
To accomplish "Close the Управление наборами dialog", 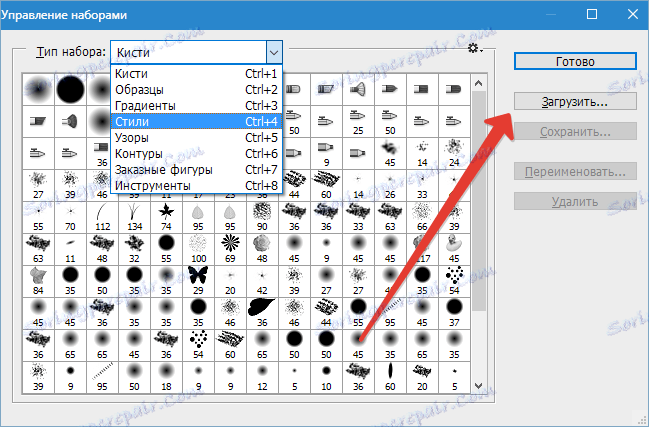I will pyautogui.click(x=632, y=14).
